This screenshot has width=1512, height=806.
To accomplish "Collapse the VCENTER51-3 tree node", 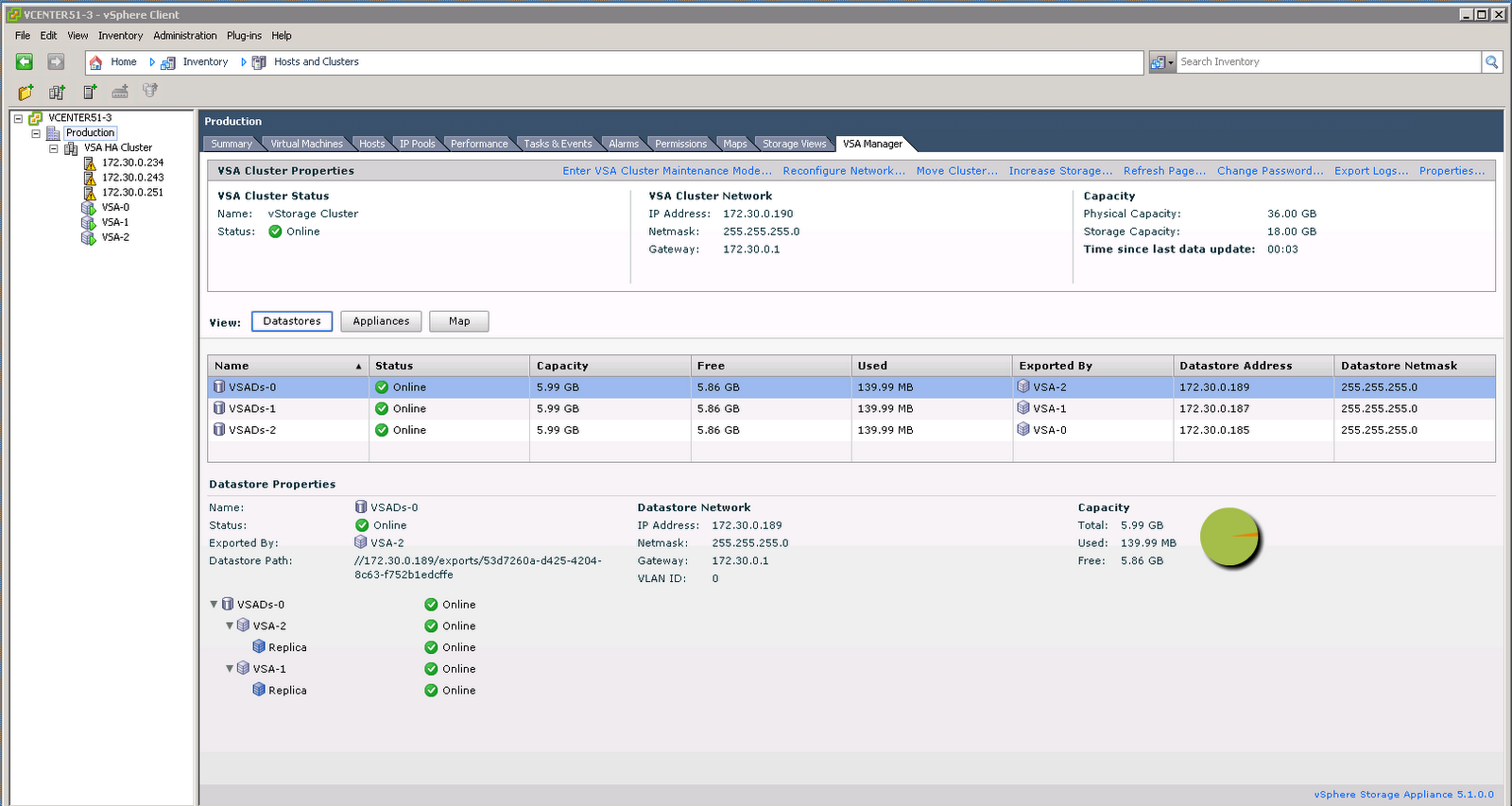I will 18,118.
